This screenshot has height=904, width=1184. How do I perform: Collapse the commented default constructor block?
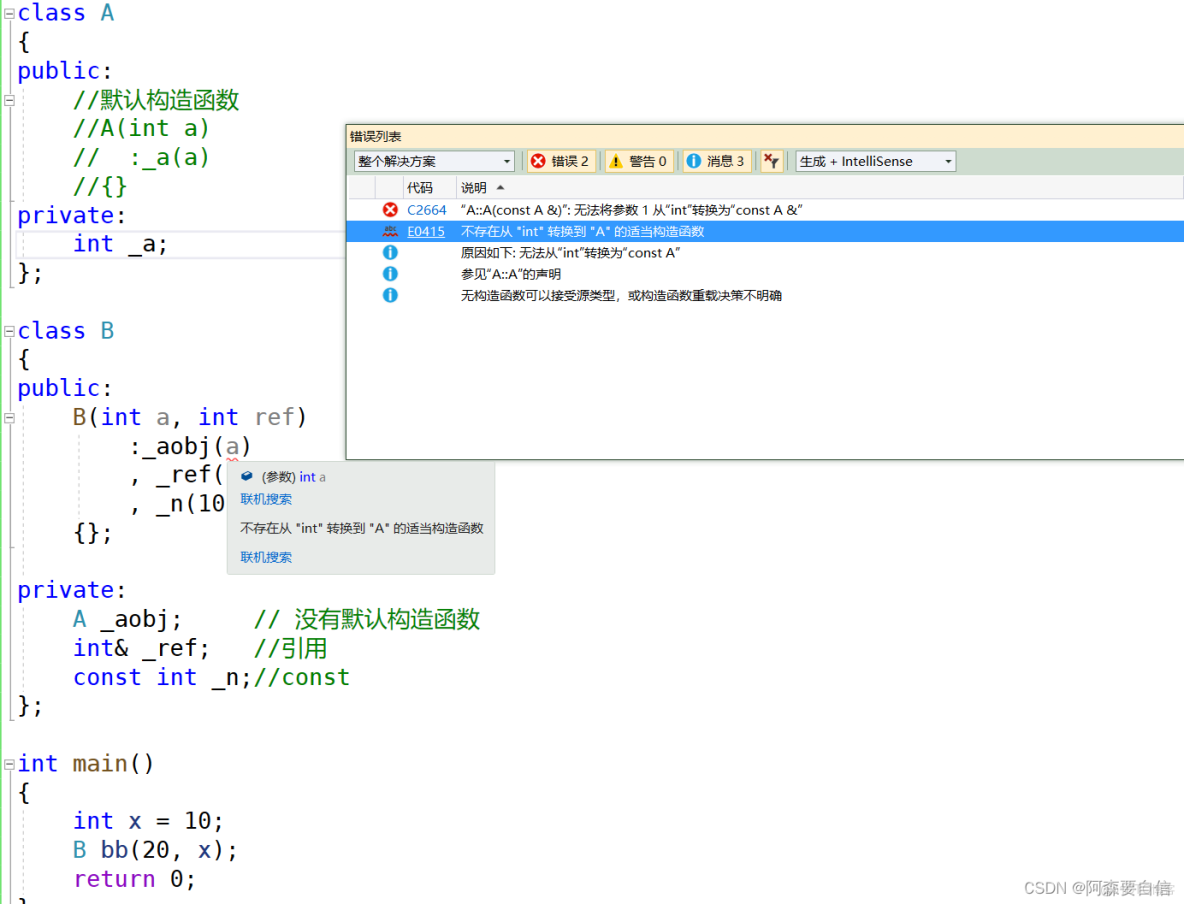9,100
